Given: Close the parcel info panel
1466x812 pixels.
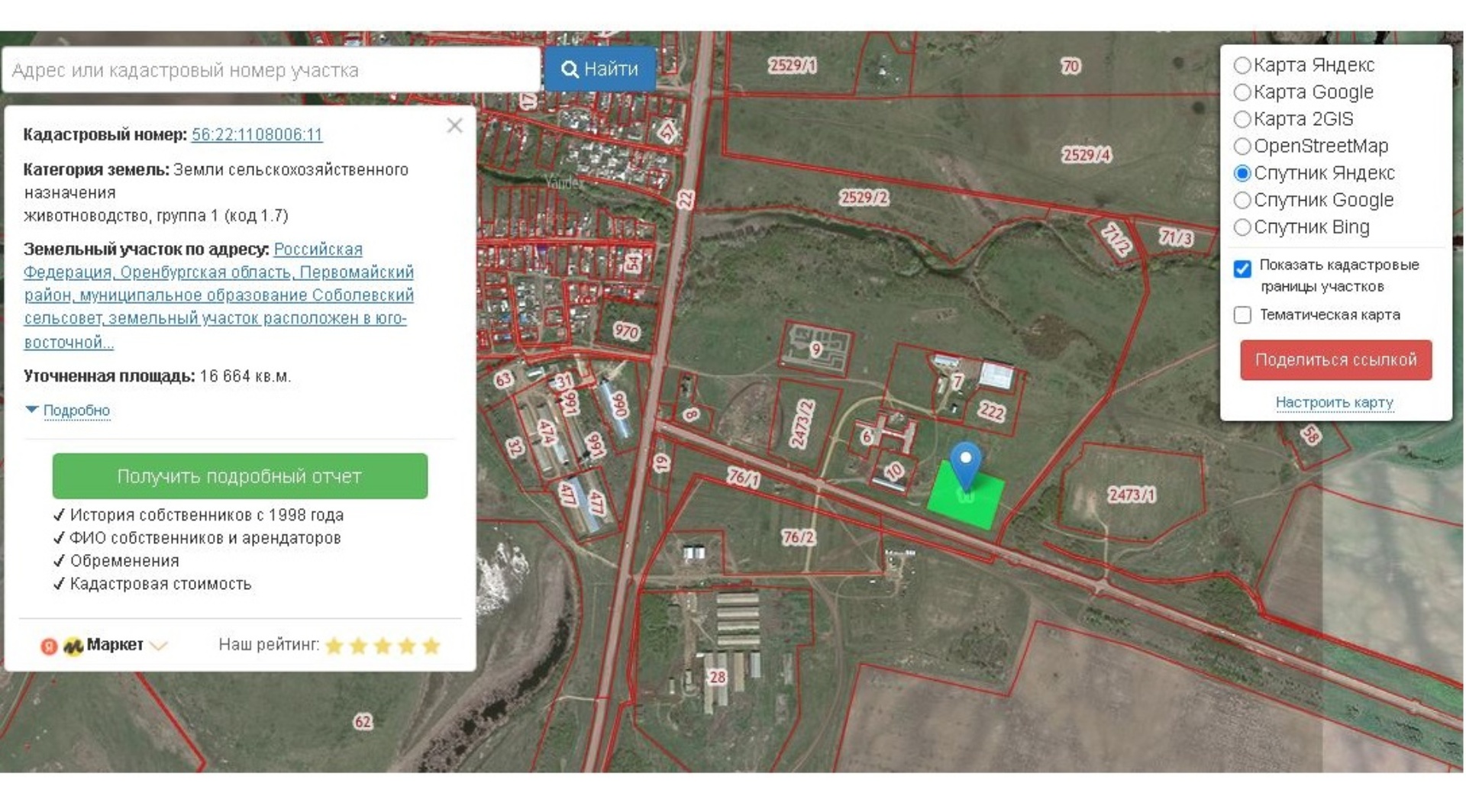Looking at the screenshot, I should [454, 125].
